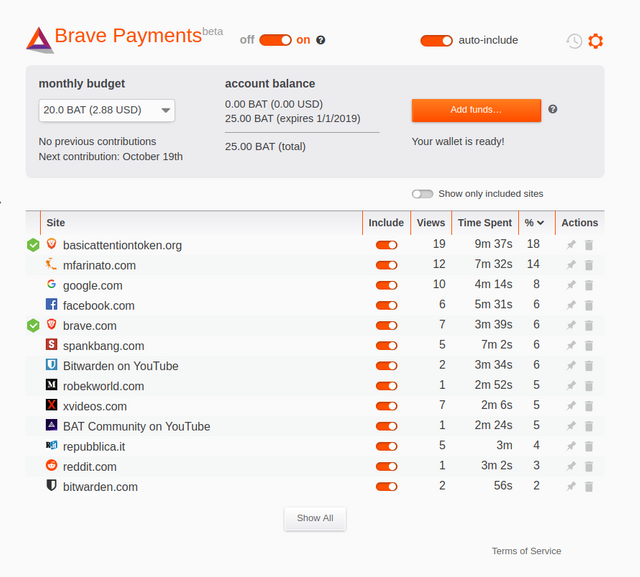Toggle include for facebook.com
The height and width of the screenshot is (577, 640).
pyautogui.click(x=387, y=305)
